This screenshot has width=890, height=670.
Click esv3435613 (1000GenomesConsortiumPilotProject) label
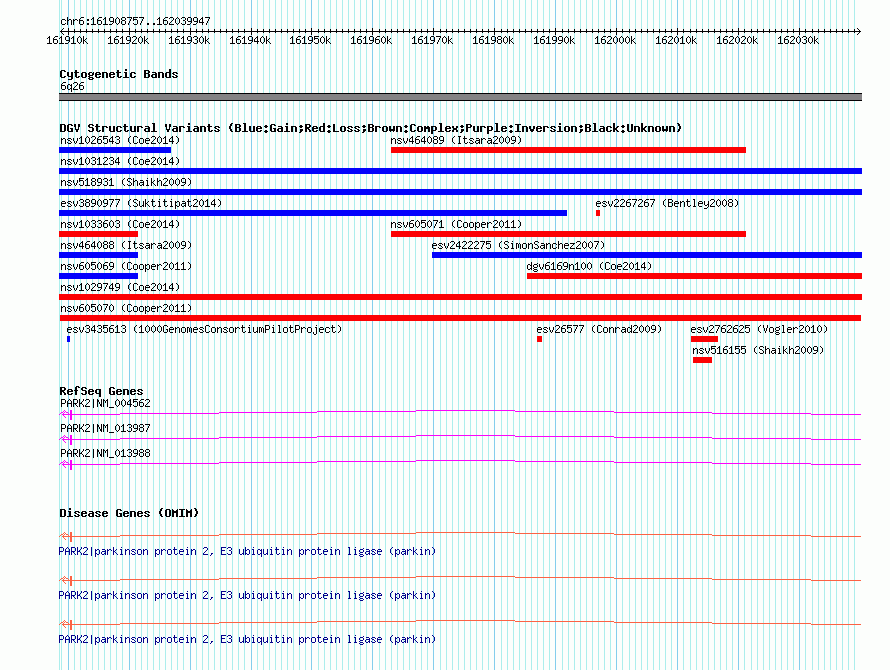204,329
